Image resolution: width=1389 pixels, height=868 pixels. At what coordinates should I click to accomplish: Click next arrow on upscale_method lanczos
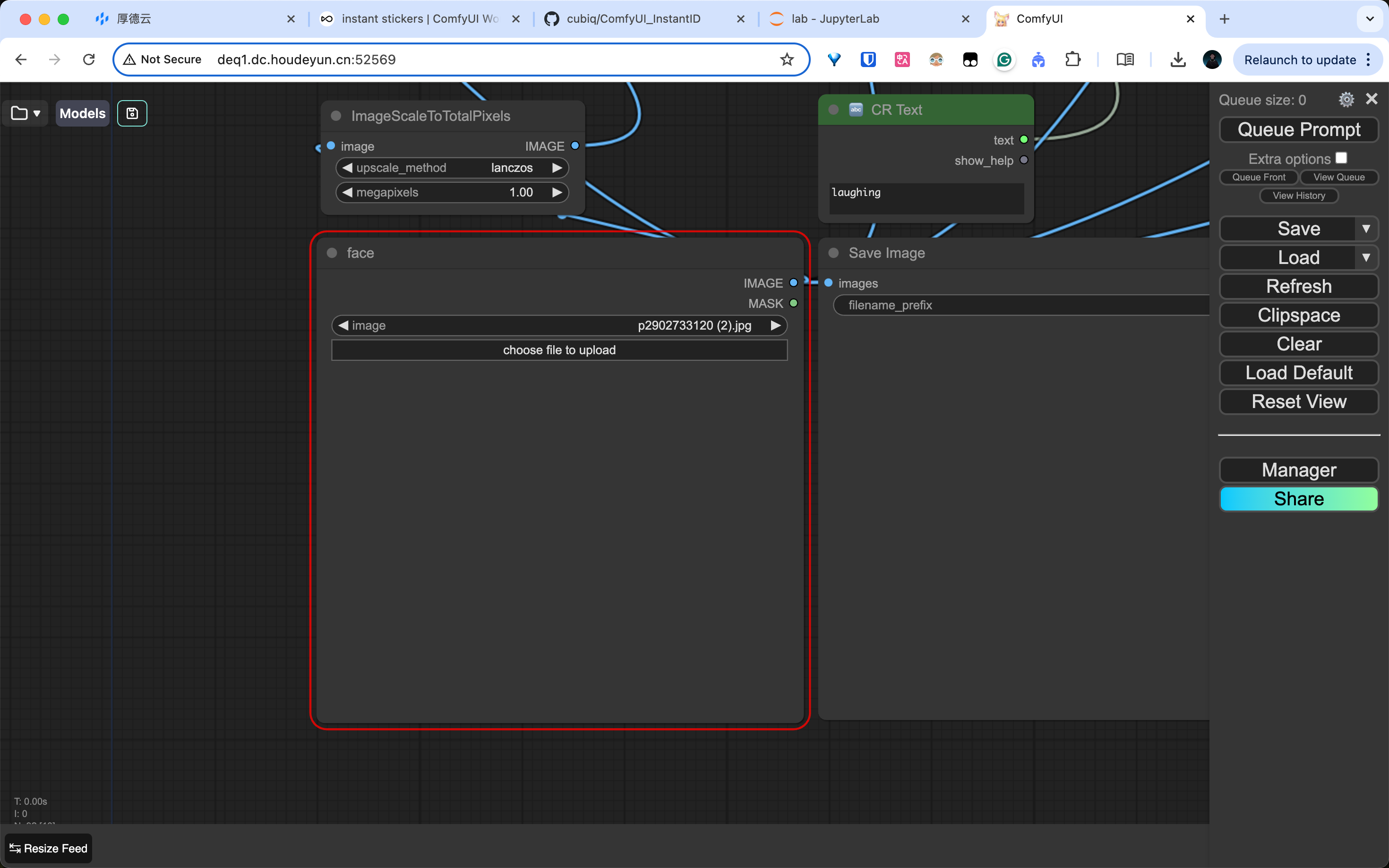pyautogui.click(x=557, y=168)
